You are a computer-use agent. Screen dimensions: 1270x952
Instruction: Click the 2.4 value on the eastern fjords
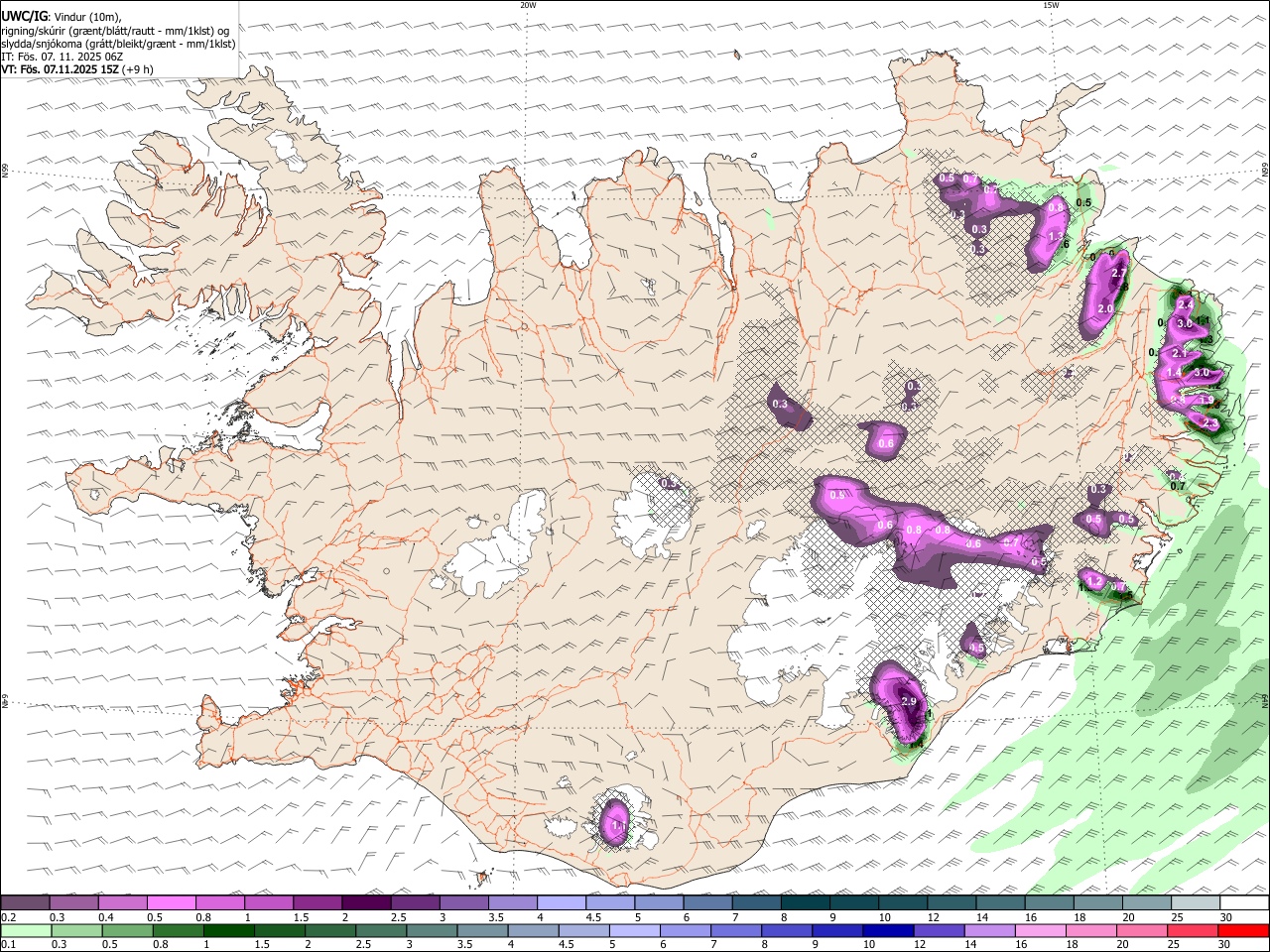pyautogui.click(x=1185, y=305)
